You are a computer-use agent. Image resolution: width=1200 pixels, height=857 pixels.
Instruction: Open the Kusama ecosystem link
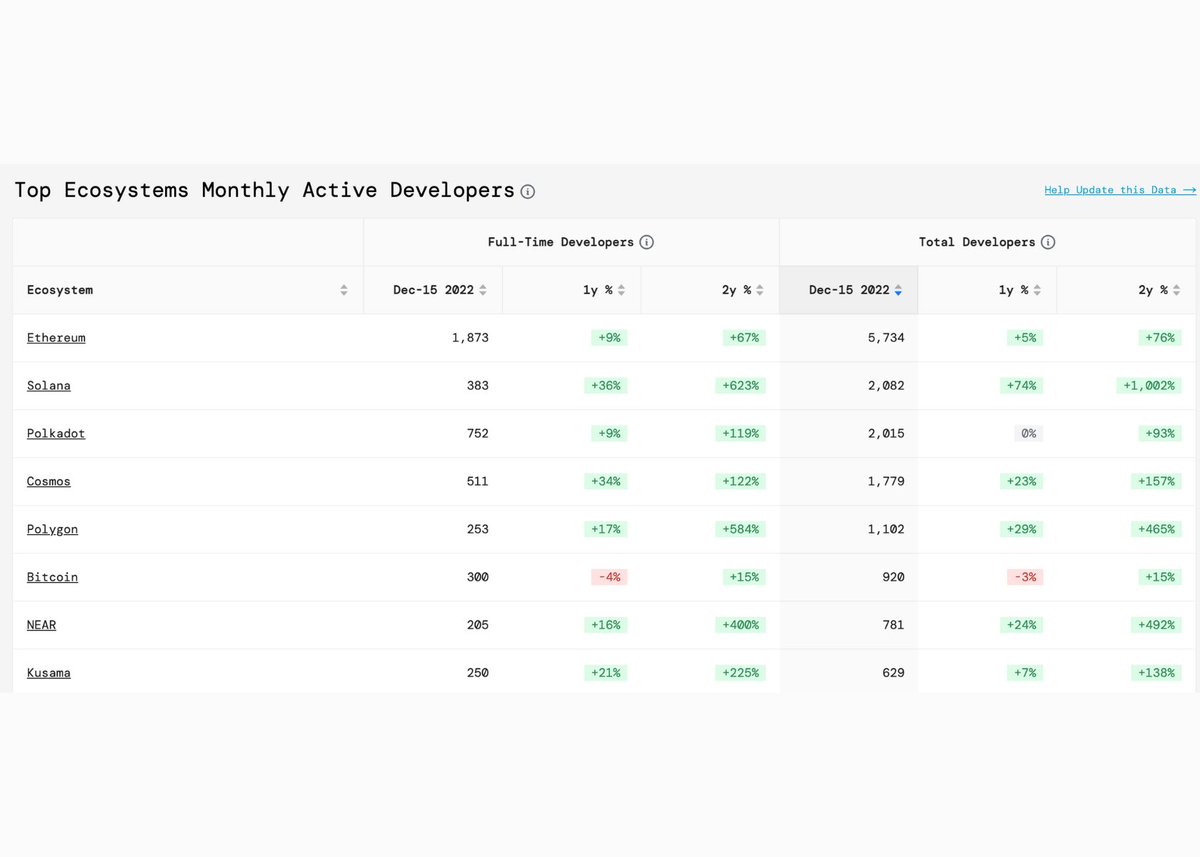coord(49,673)
